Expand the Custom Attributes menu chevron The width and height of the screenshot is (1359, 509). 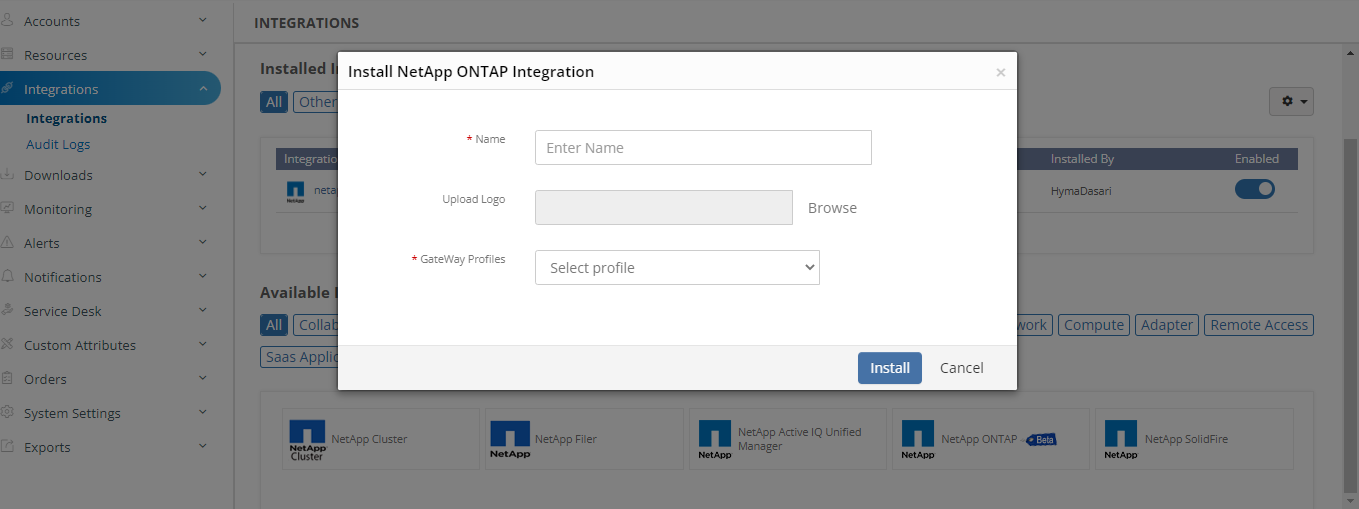click(203, 344)
